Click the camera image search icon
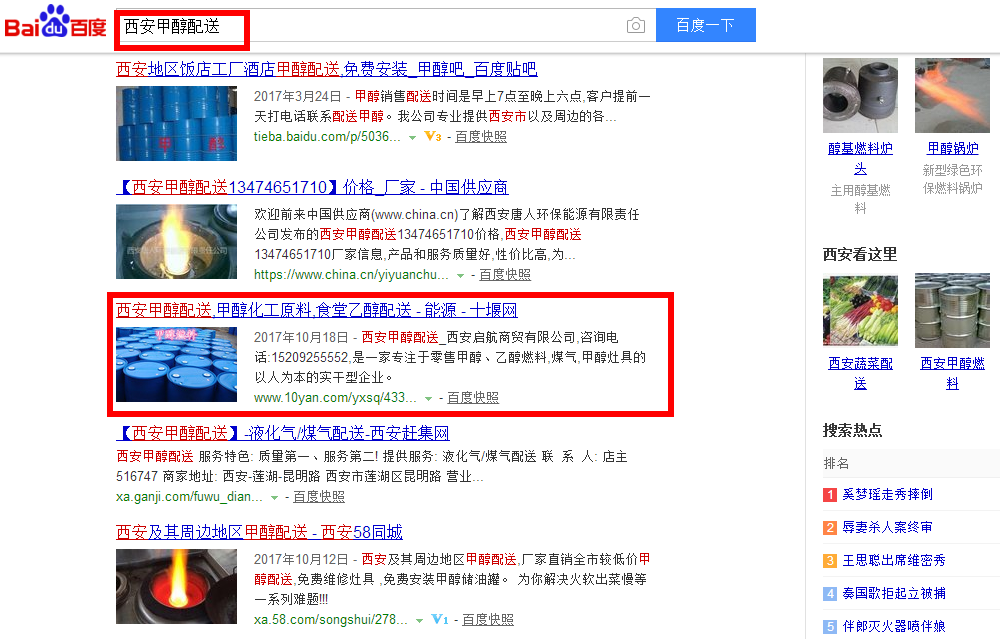This screenshot has height=639, width=1000. click(635, 26)
